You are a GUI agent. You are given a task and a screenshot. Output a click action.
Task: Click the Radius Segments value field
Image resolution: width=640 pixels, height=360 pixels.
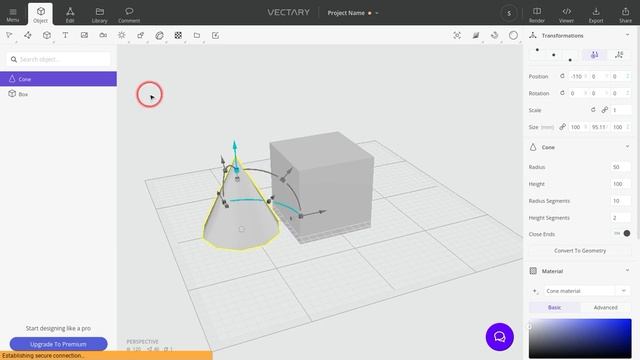pos(621,201)
